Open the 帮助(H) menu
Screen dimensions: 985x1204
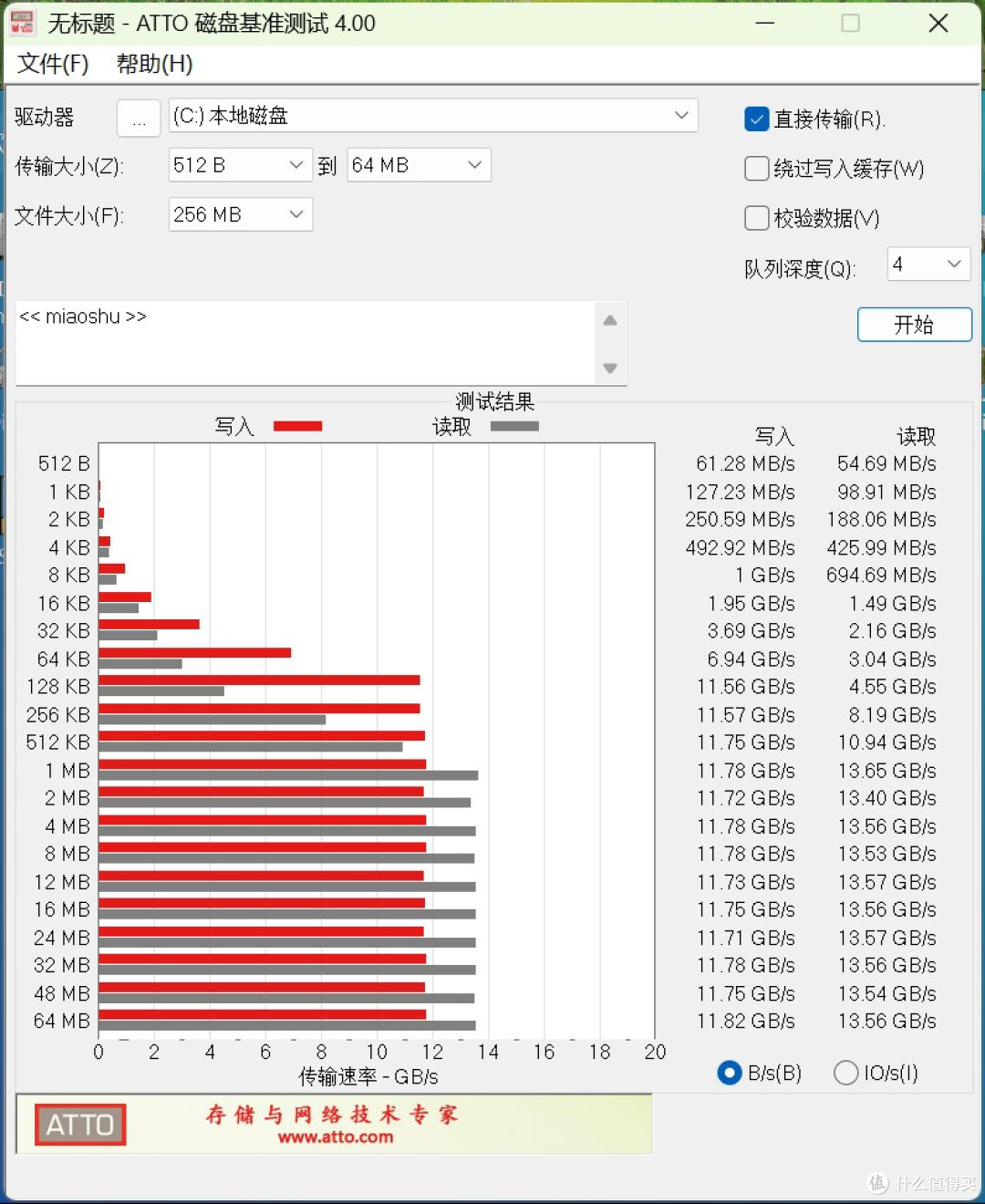tap(154, 64)
